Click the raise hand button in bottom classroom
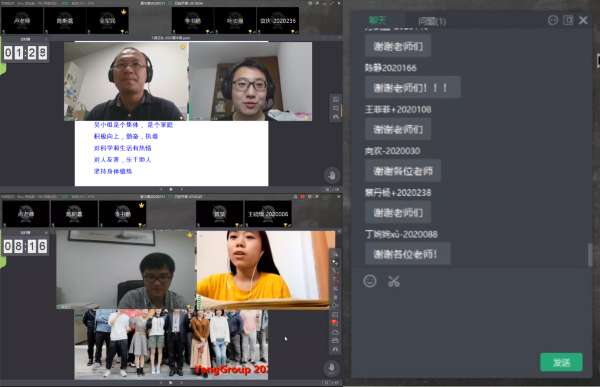The height and width of the screenshot is (387, 600). coord(331,368)
